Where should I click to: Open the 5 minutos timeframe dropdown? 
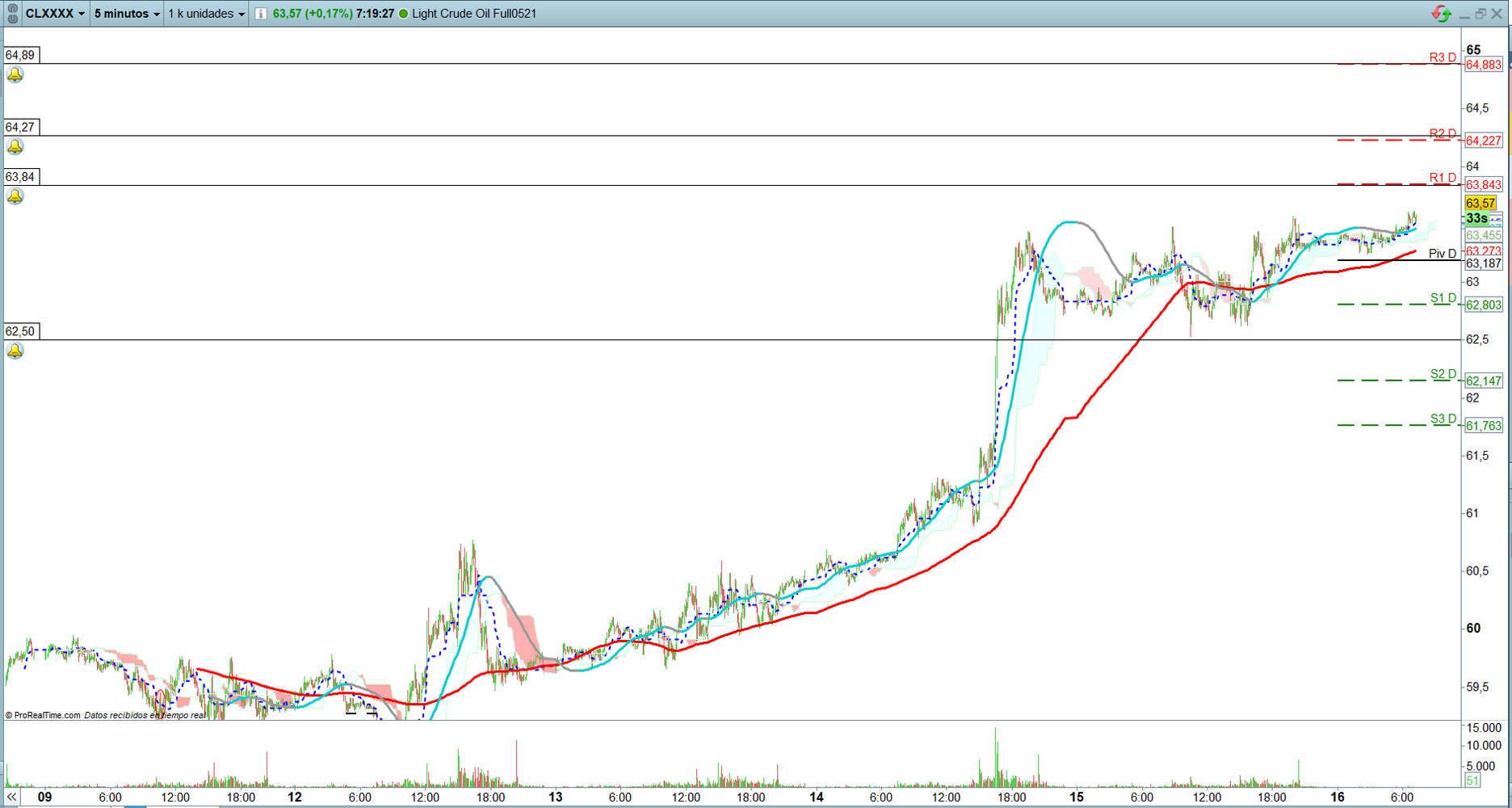[127, 14]
